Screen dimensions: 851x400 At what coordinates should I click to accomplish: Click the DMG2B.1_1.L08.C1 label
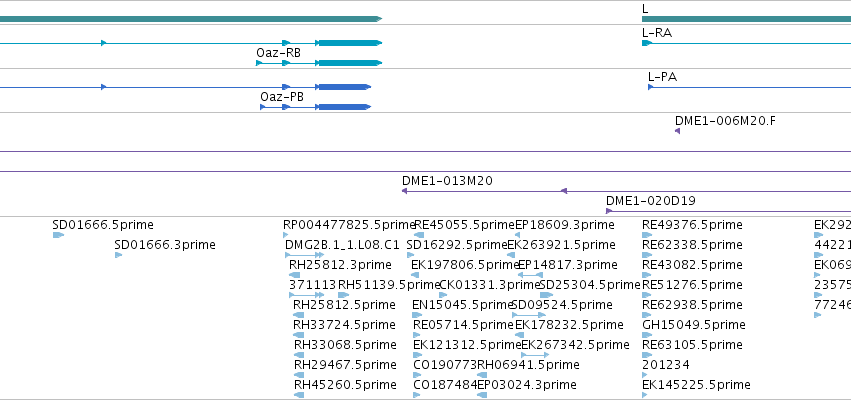point(342,245)
